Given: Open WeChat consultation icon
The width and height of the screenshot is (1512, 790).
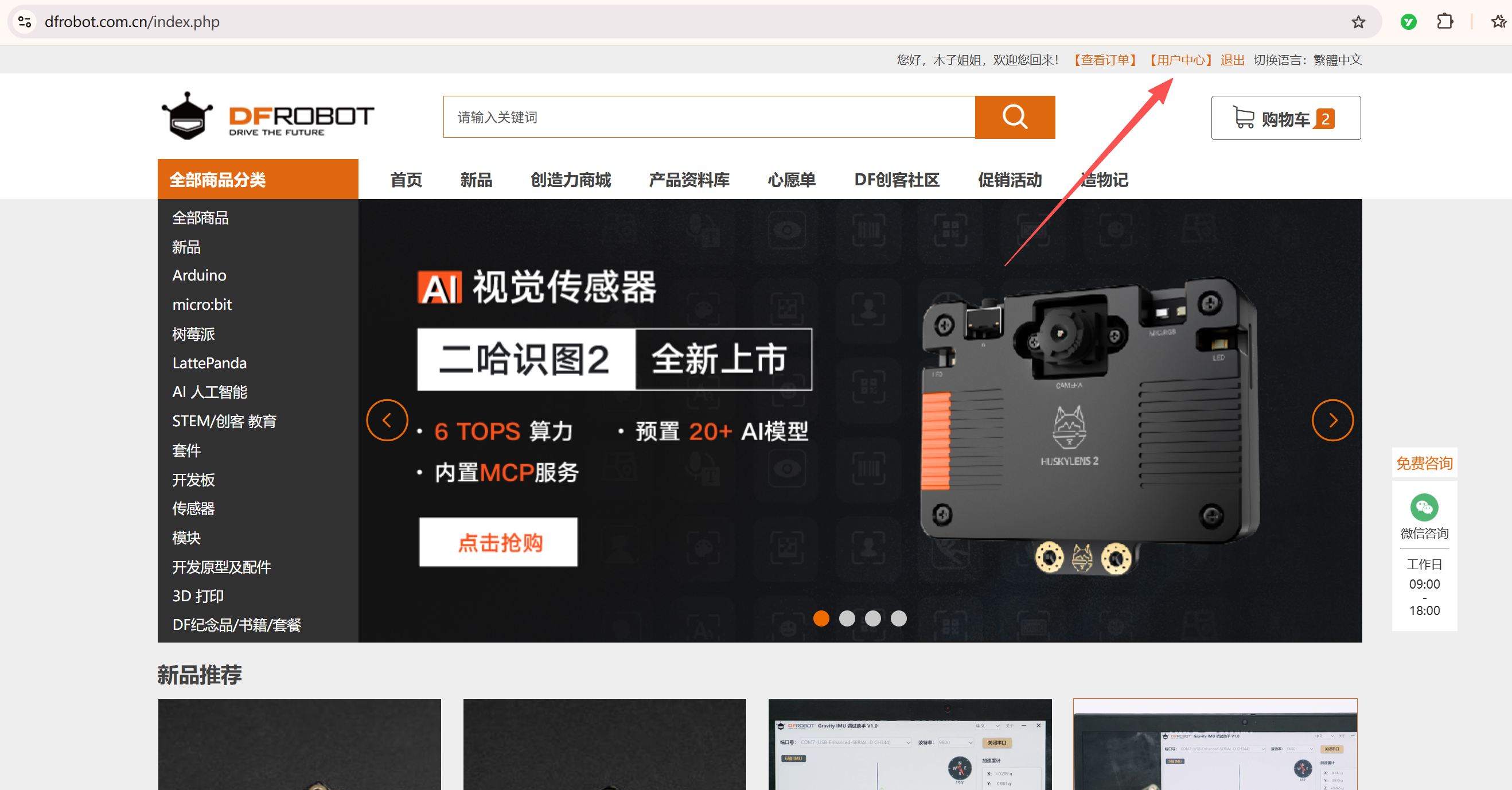Looking at the screenshot, I should tap(1424, 508).
